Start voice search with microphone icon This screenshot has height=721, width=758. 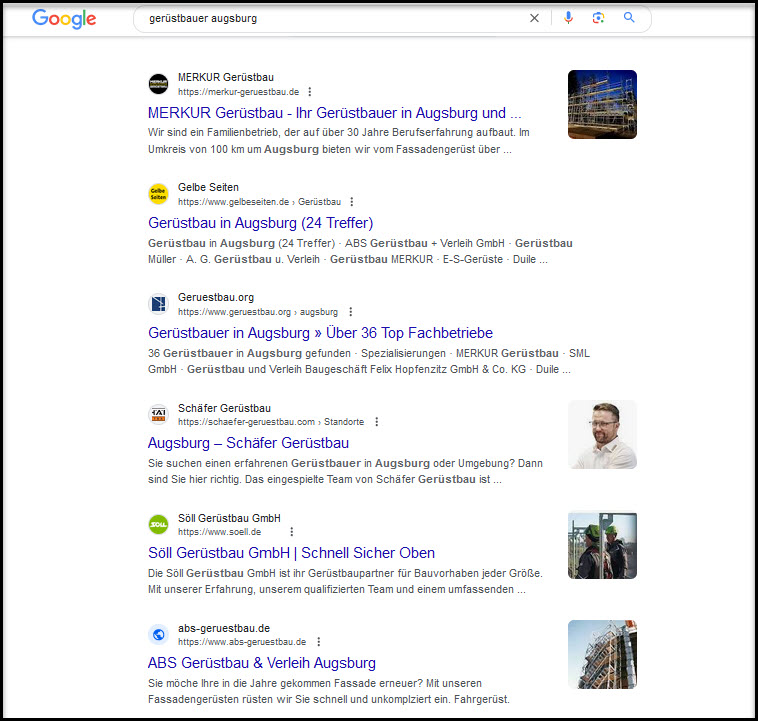(x=568, y=18)
